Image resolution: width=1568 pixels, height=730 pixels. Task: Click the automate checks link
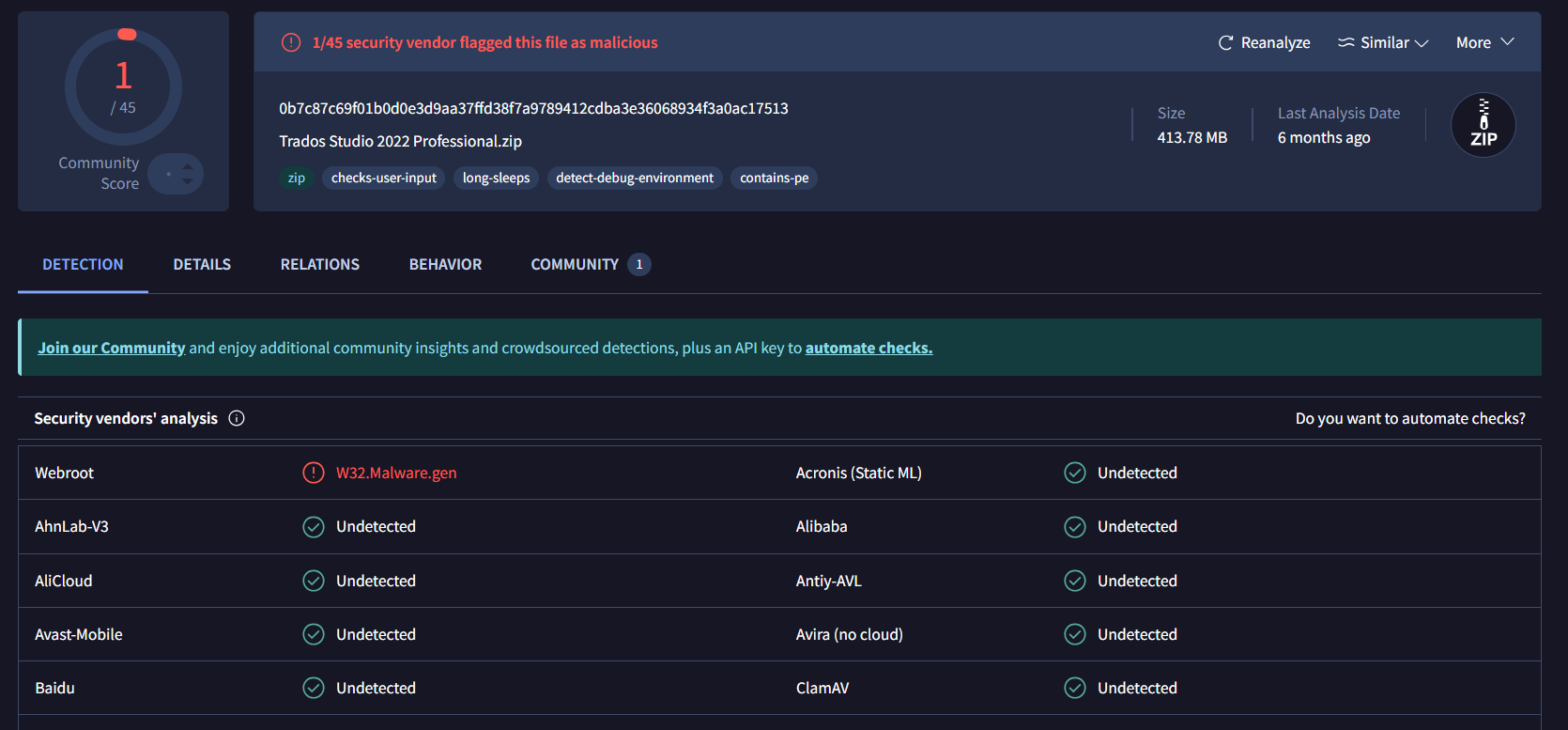coord(869,348)
